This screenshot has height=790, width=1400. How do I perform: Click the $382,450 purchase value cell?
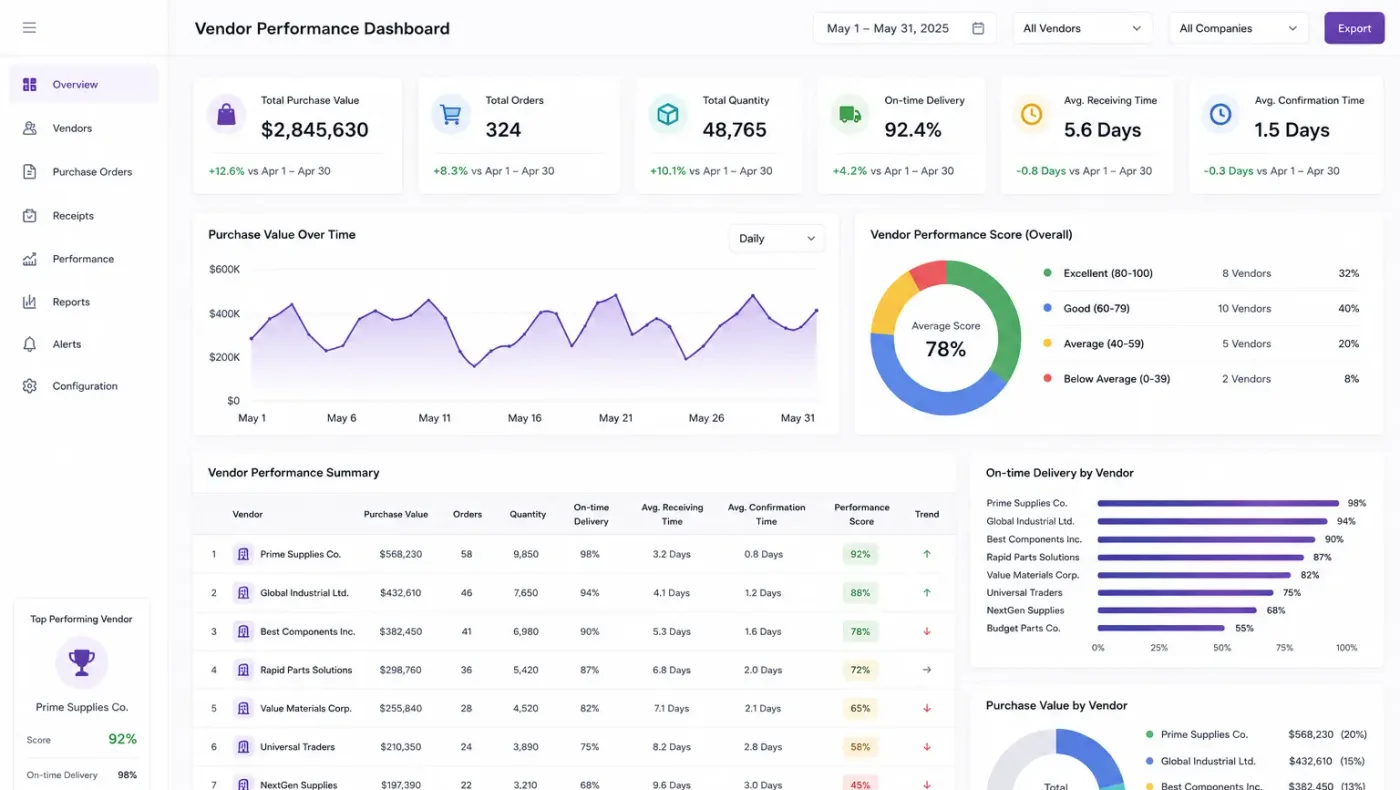click(401, 632)
